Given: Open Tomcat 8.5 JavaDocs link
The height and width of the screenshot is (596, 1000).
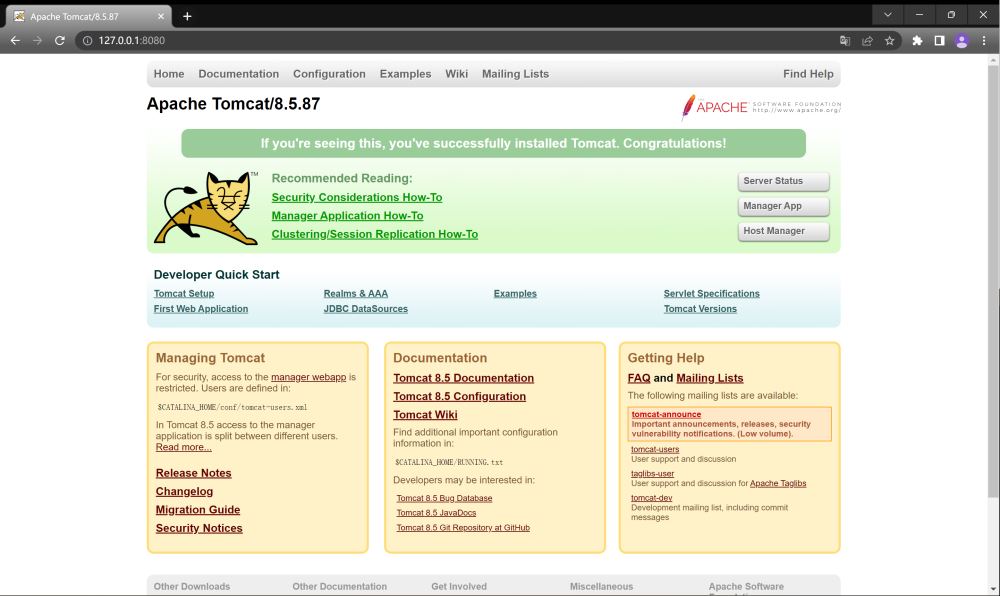Looking at the screenshot, I should tap(436, 513).
